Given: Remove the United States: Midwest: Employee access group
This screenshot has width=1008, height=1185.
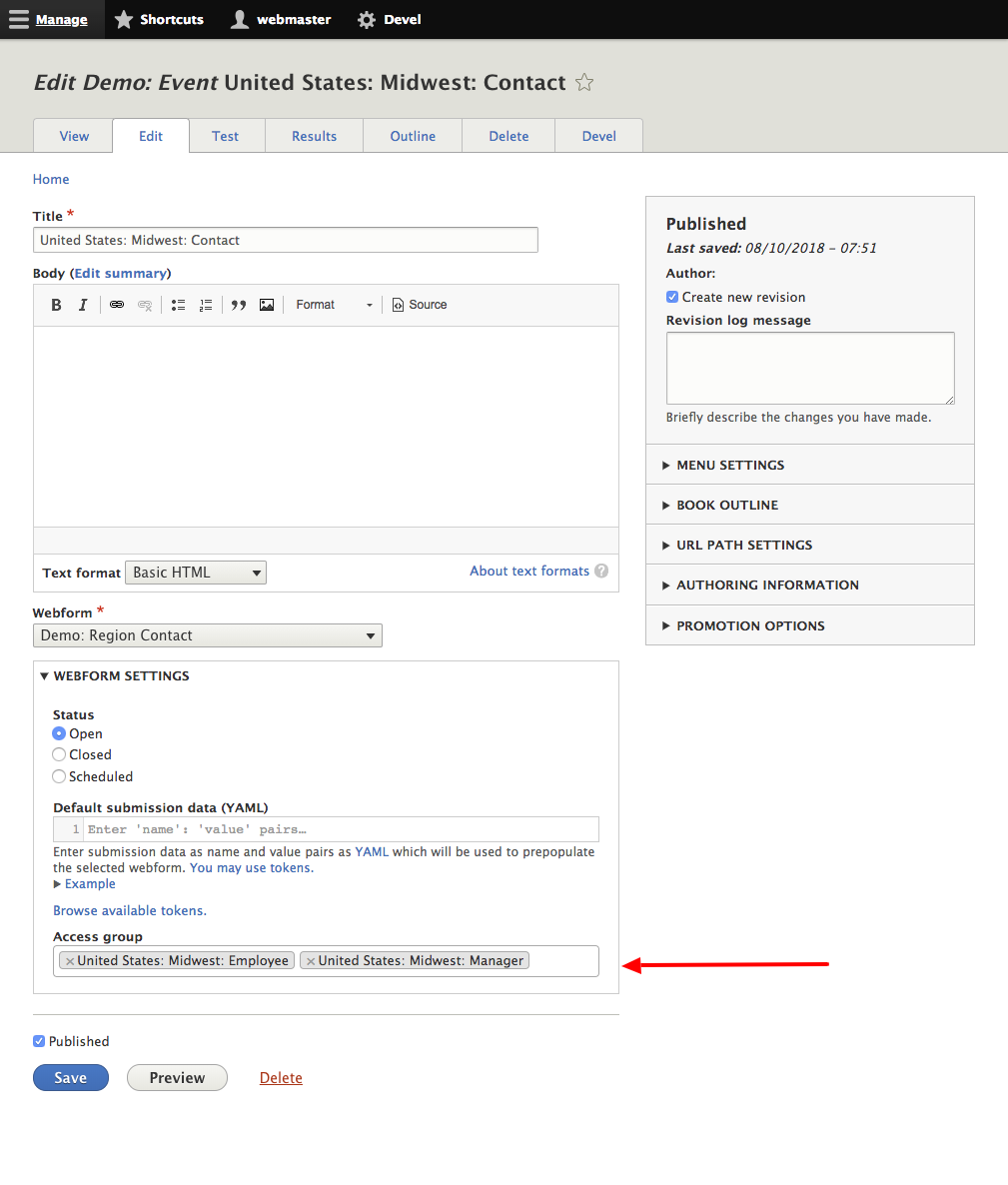Looking at the screenshot, I should (x=68, y=960).
